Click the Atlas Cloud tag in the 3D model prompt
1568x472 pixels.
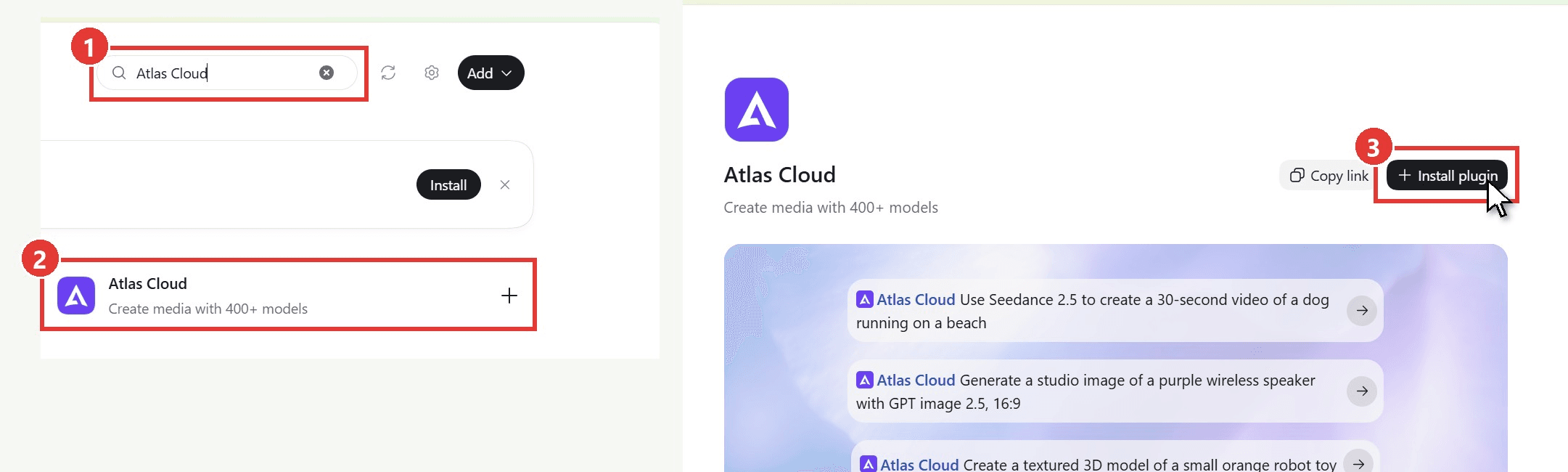tap(909, 464)
